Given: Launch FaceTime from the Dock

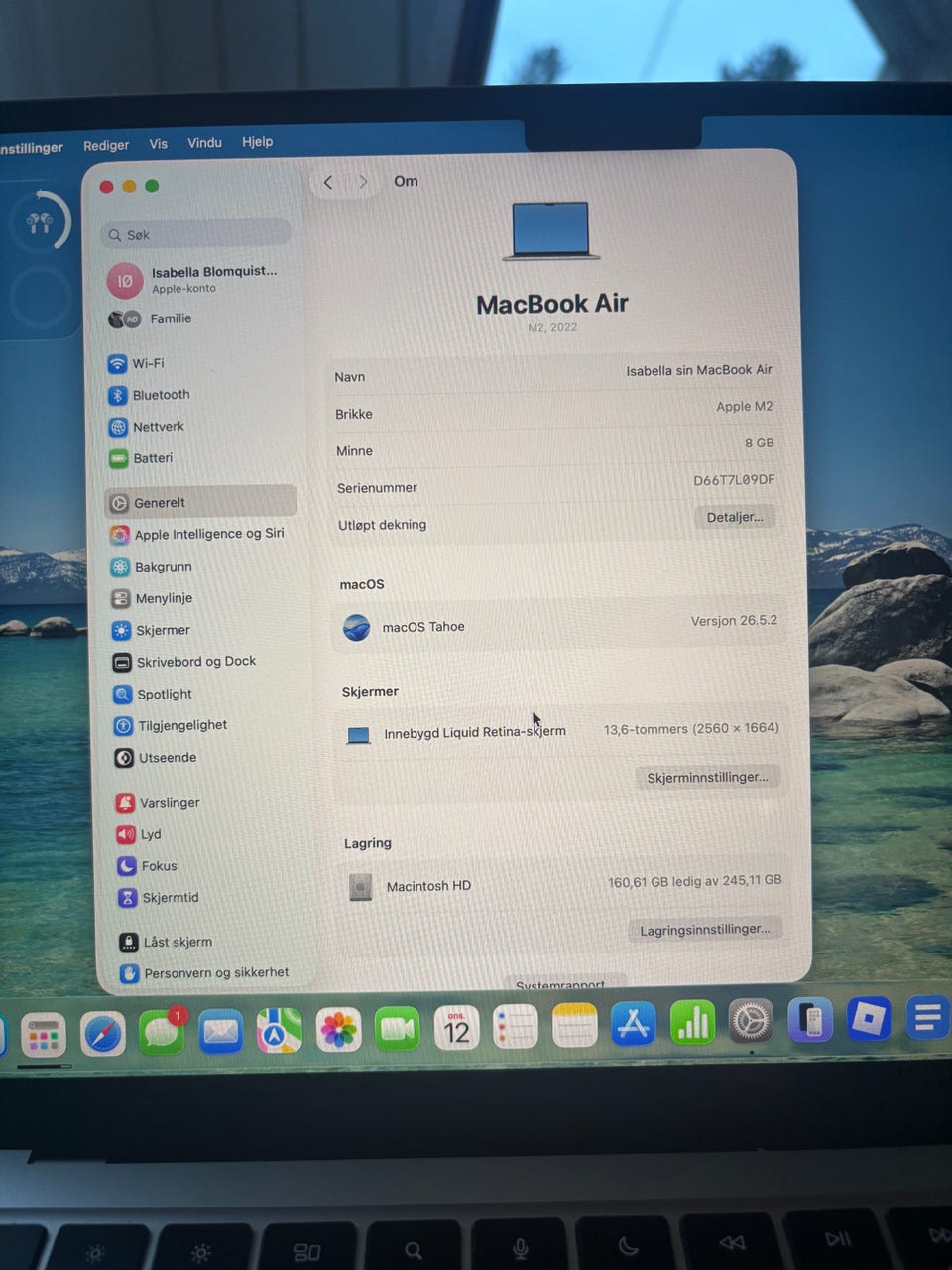Looking at the screenshot, I should coord(398,1029).
